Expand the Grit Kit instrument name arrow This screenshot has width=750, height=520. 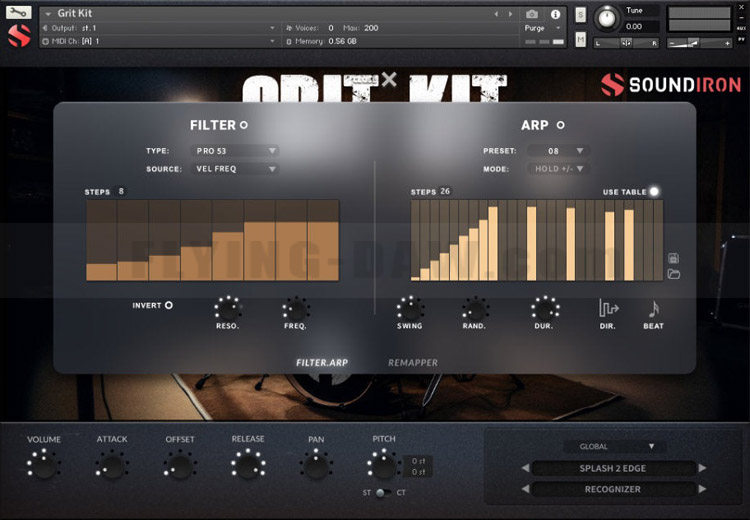coord(48,14)
